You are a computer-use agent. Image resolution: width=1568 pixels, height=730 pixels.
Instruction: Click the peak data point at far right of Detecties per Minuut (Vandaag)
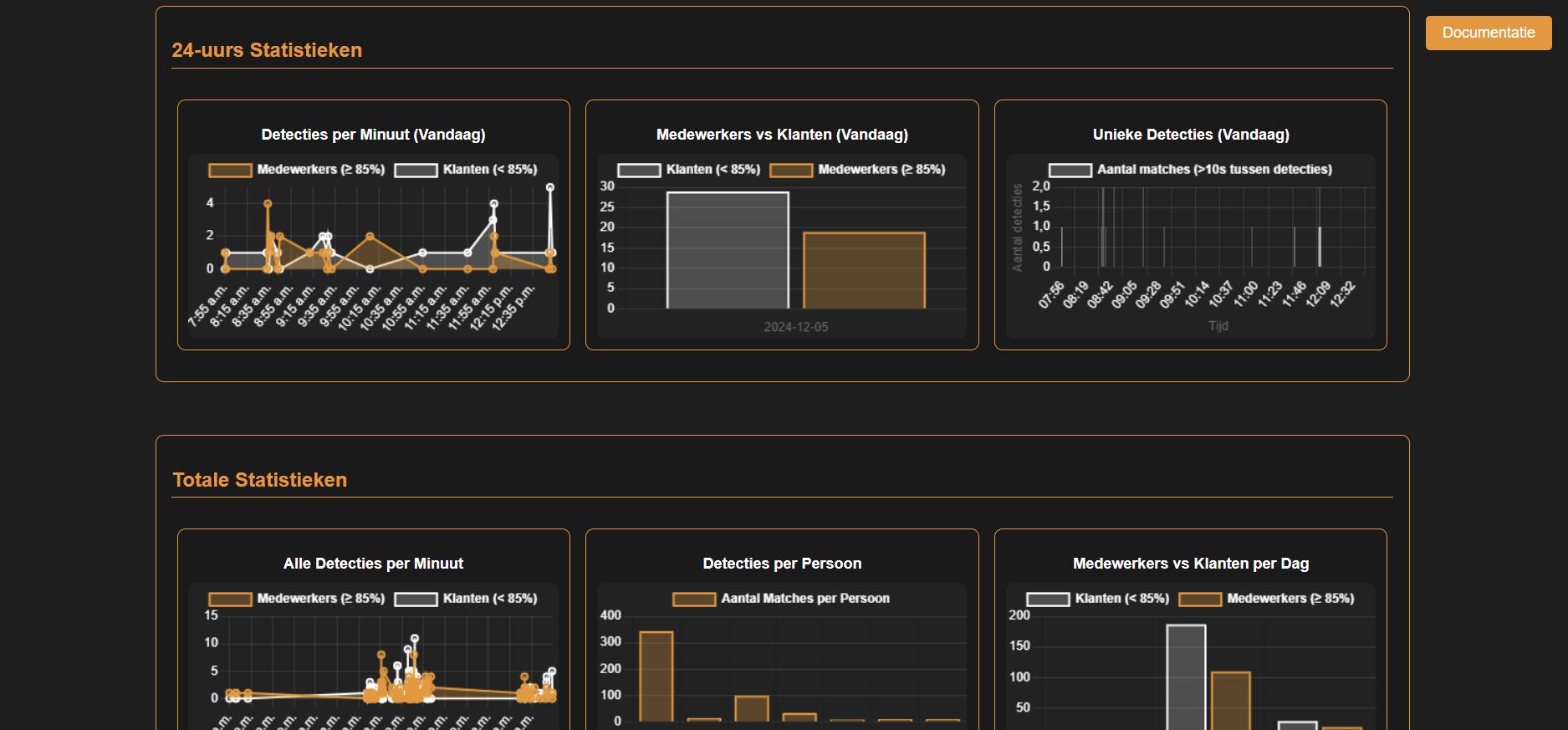[550, 187]
